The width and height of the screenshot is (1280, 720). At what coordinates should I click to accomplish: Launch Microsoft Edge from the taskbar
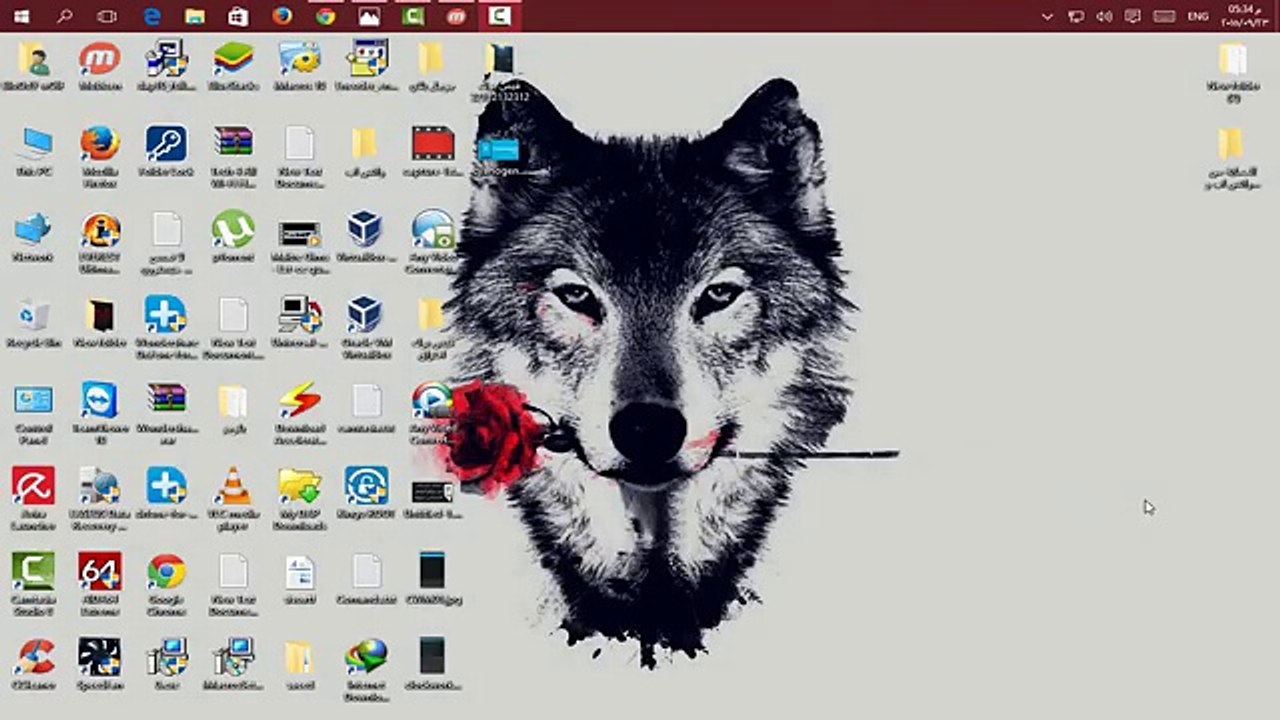[x=152, y=16]
